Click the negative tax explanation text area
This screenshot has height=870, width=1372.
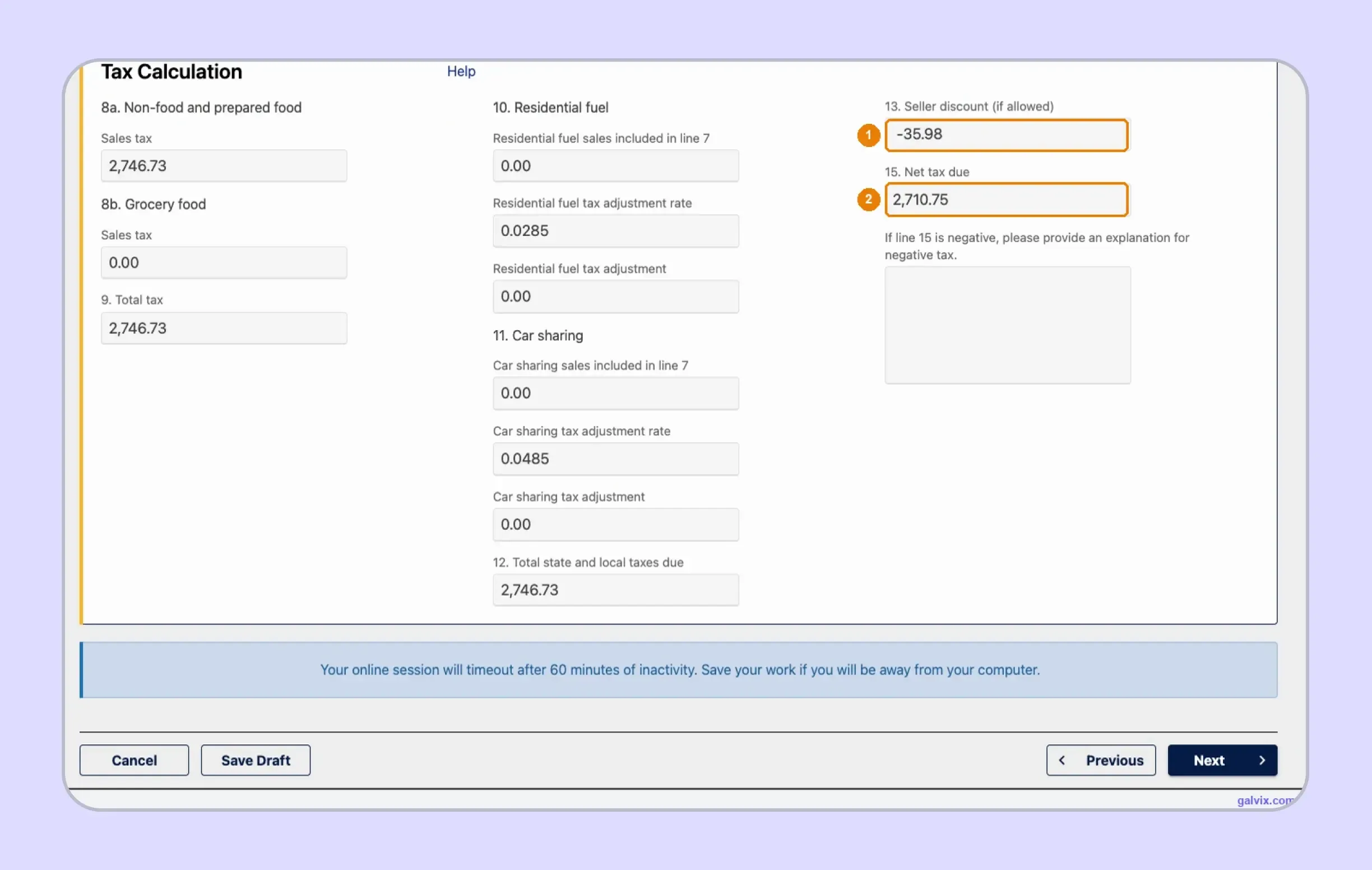(x=1007, y=325)
